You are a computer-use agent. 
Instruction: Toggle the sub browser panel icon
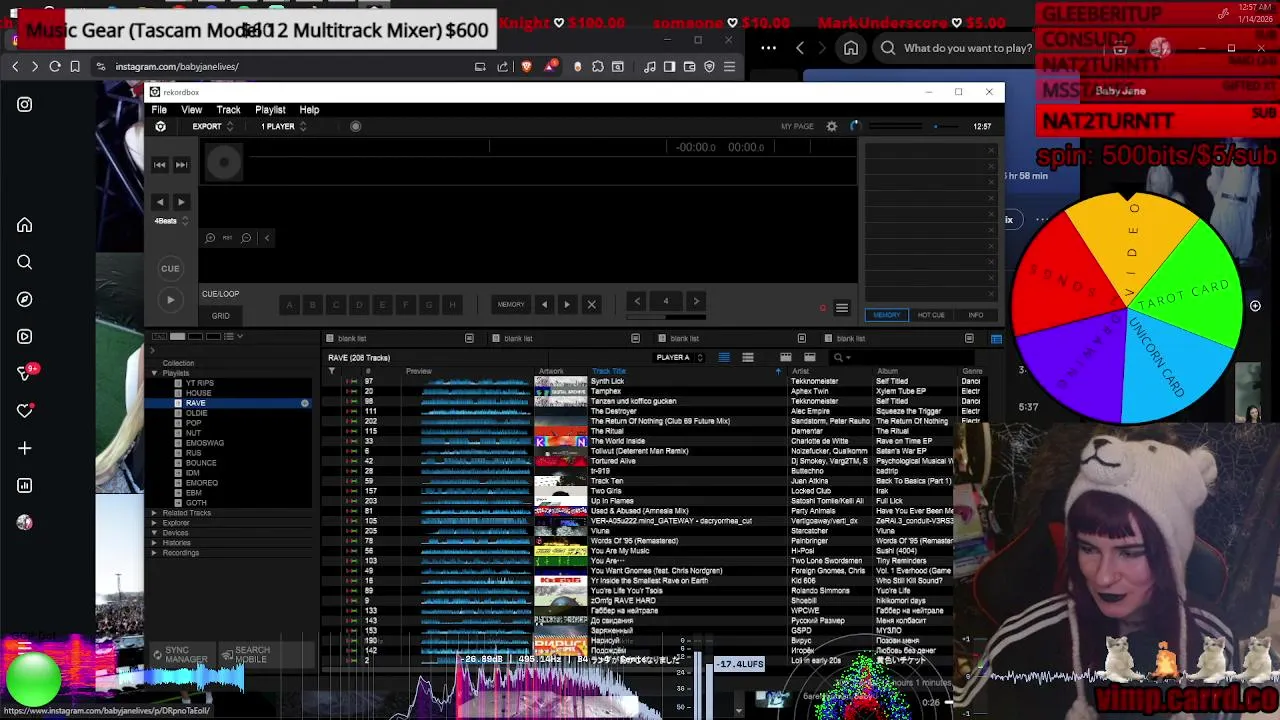996,339
